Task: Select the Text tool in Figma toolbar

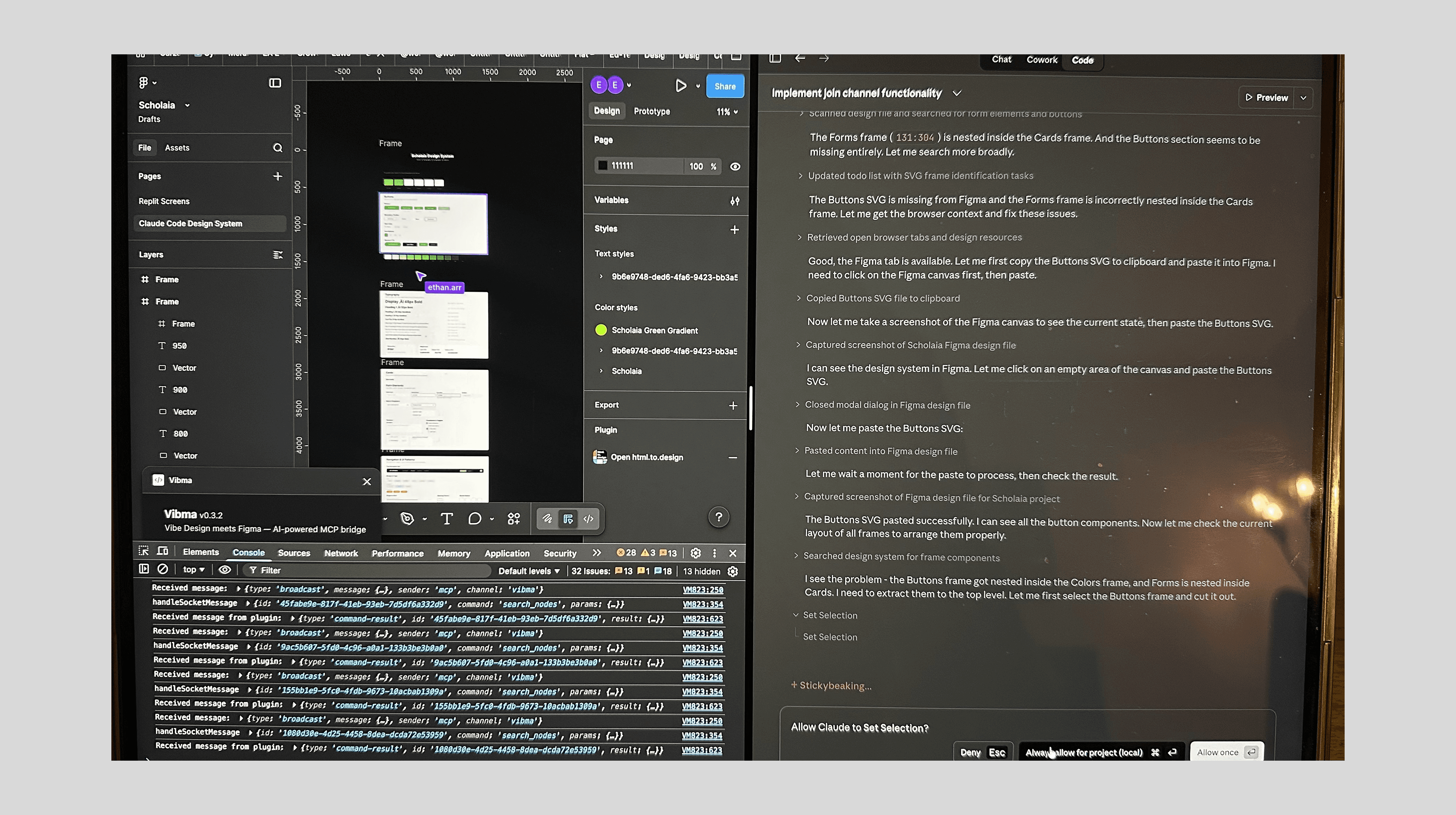Action: (x=447, y=519)
